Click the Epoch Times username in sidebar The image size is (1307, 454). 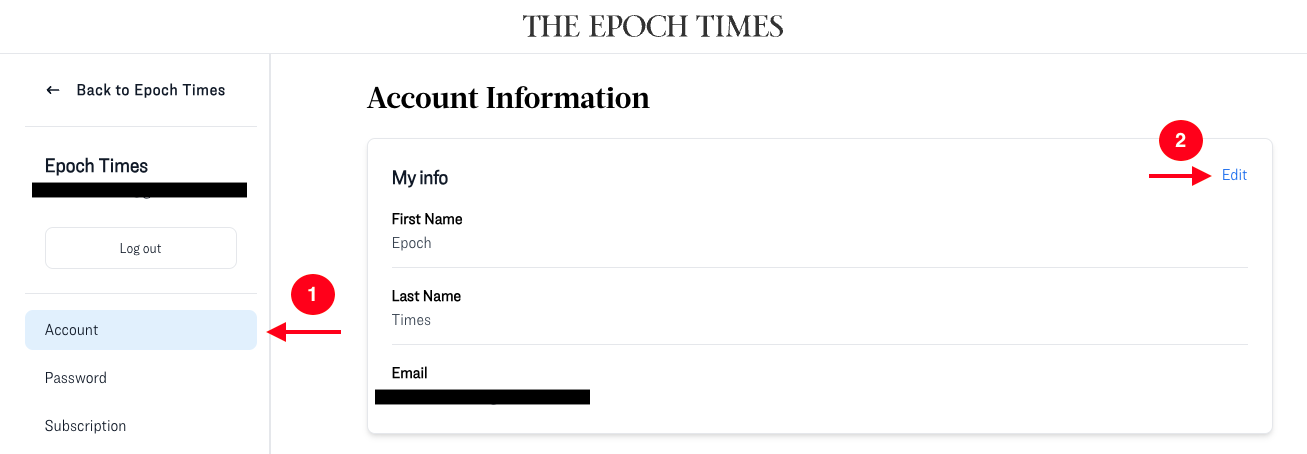tap(96, 166)
